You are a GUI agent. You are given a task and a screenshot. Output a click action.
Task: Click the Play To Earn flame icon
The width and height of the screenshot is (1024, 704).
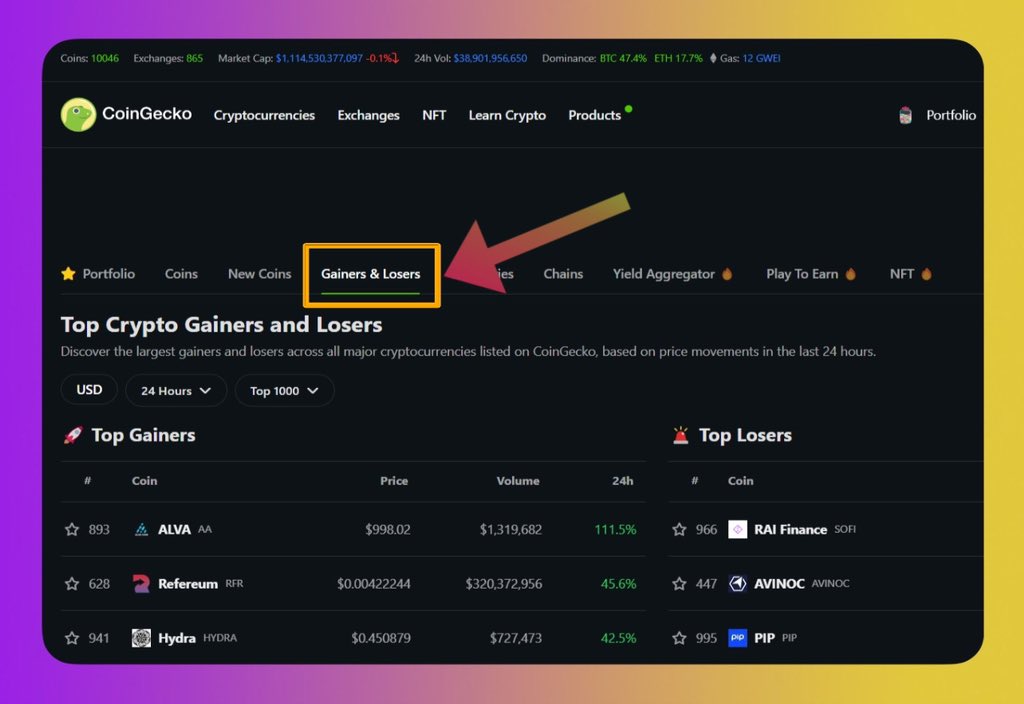pyautogui.click(x=850, y=274)
